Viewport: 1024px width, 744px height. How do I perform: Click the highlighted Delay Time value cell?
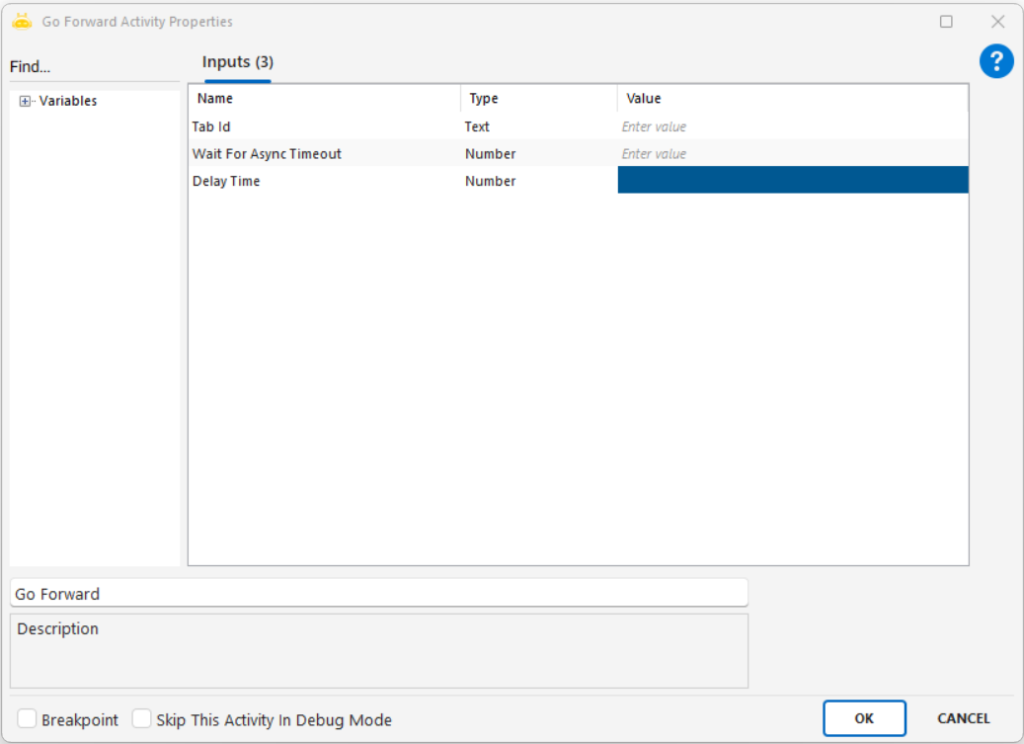point(792,180)
